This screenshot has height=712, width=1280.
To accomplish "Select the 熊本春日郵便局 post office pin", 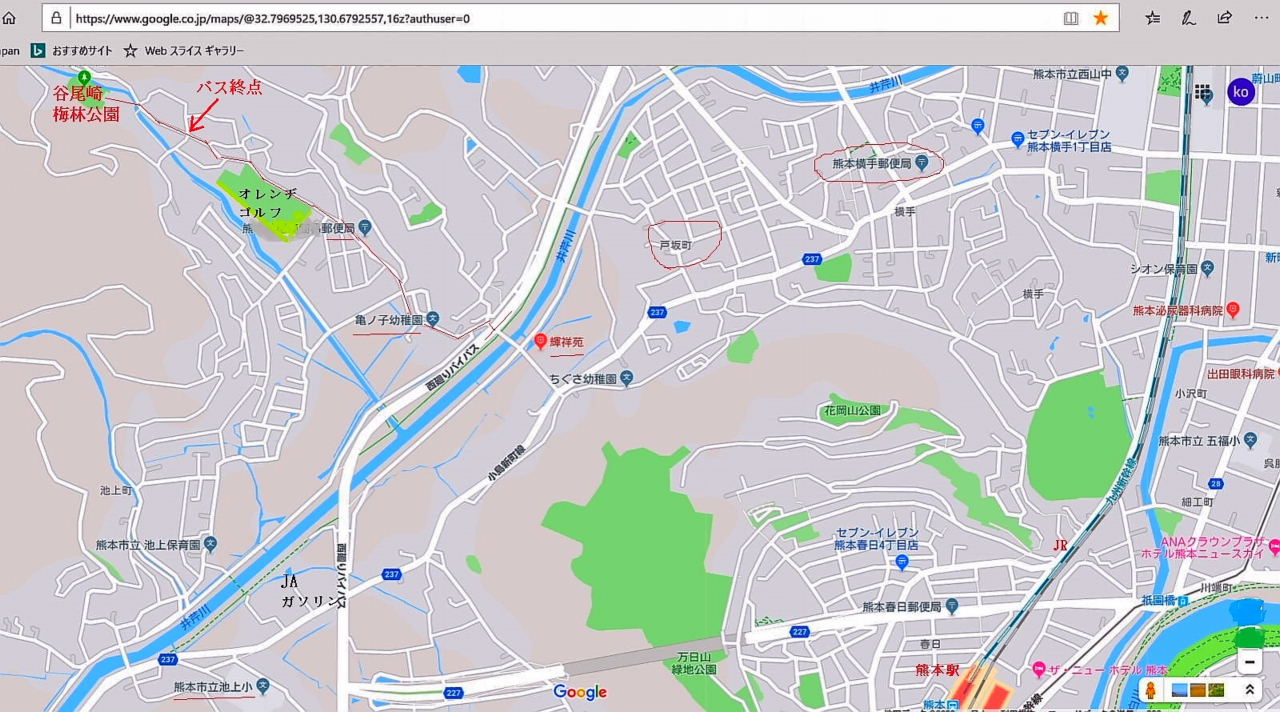I will click(x=952, y=606).
